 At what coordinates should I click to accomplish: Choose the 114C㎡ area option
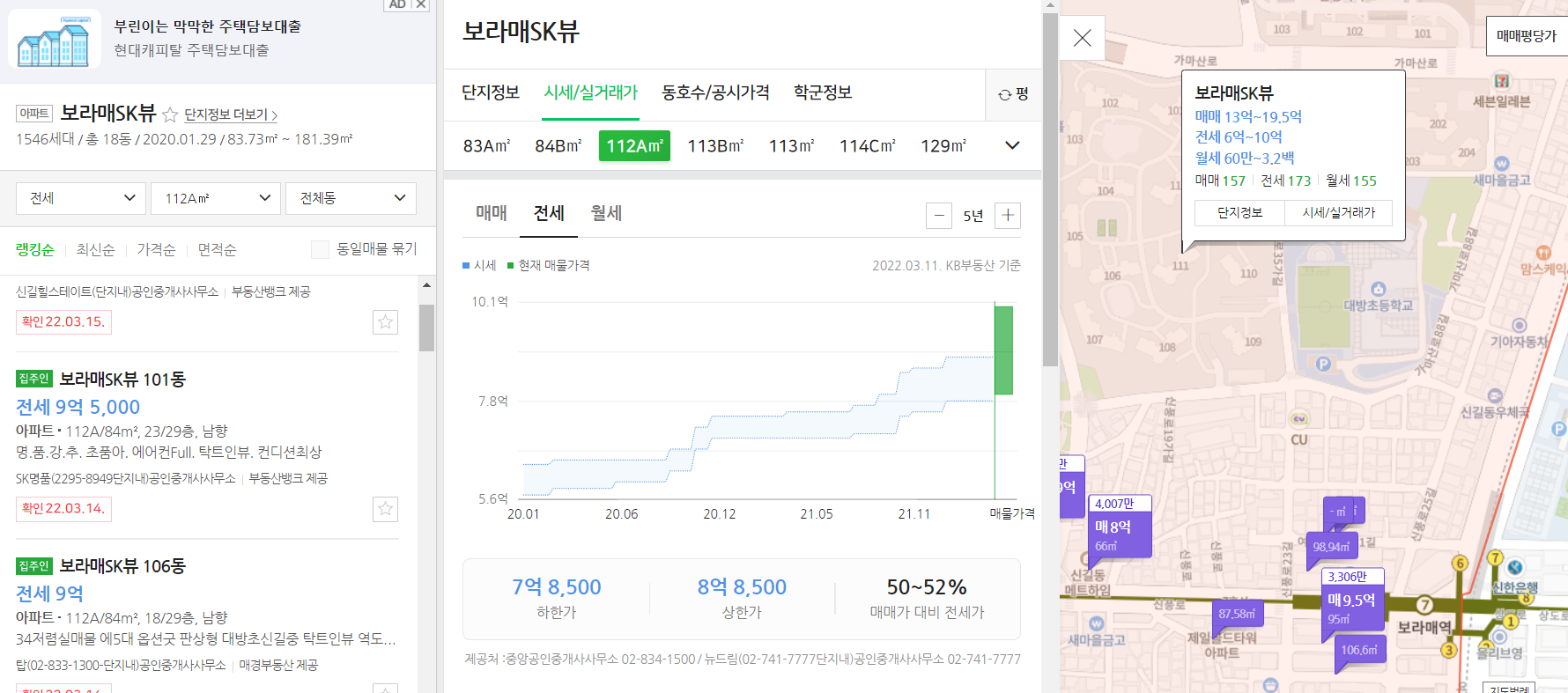coord(867,146)
